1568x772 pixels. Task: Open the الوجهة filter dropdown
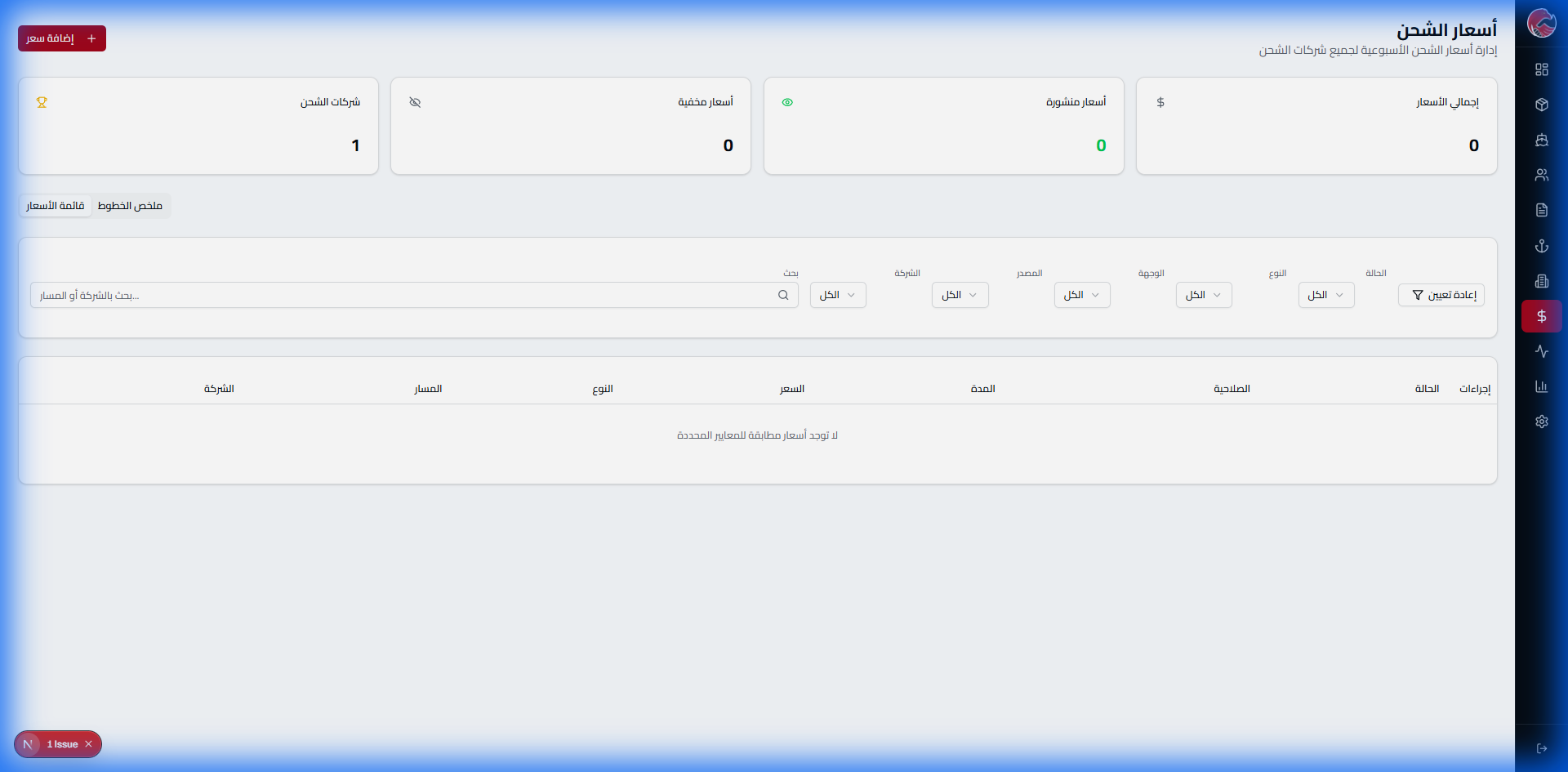coord(1081,295)
